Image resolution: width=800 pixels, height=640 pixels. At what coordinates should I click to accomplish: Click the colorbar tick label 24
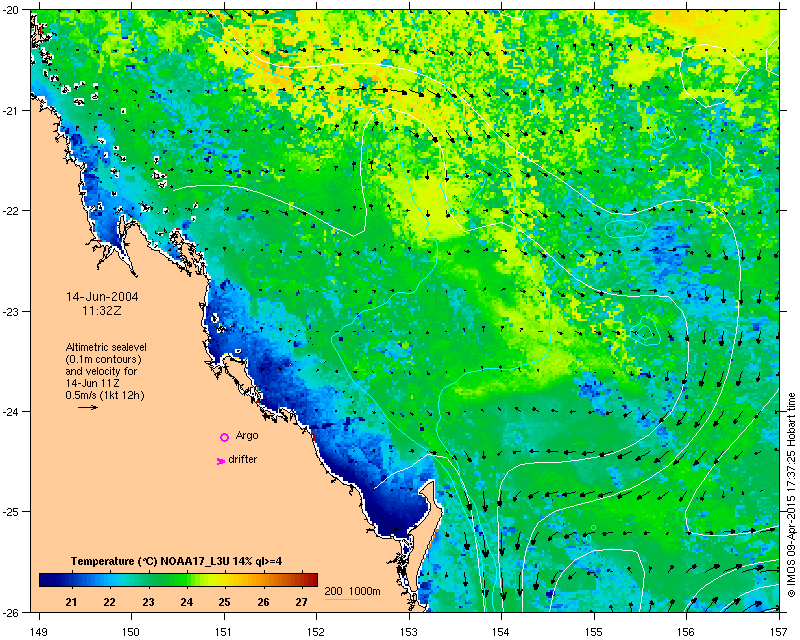pyautogui.click(x=186, y=602)
